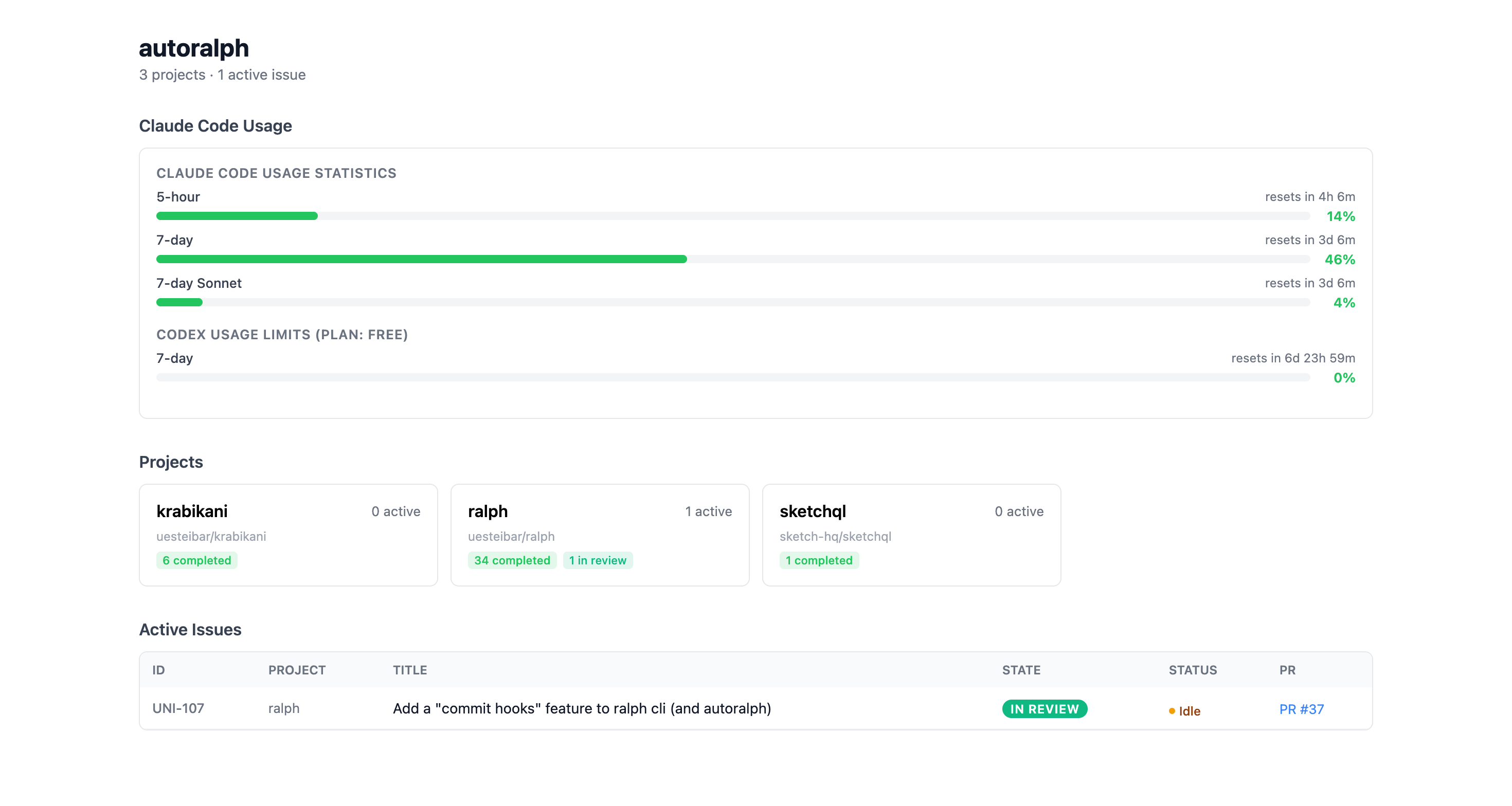
Task: Click the autoralph page heading
Action: click(194, 48)
